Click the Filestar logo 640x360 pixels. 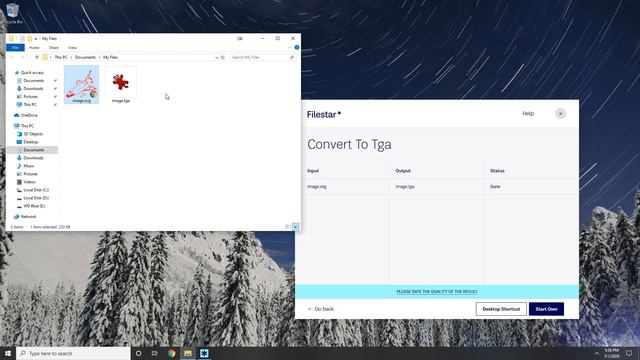[x=324, y=115]
